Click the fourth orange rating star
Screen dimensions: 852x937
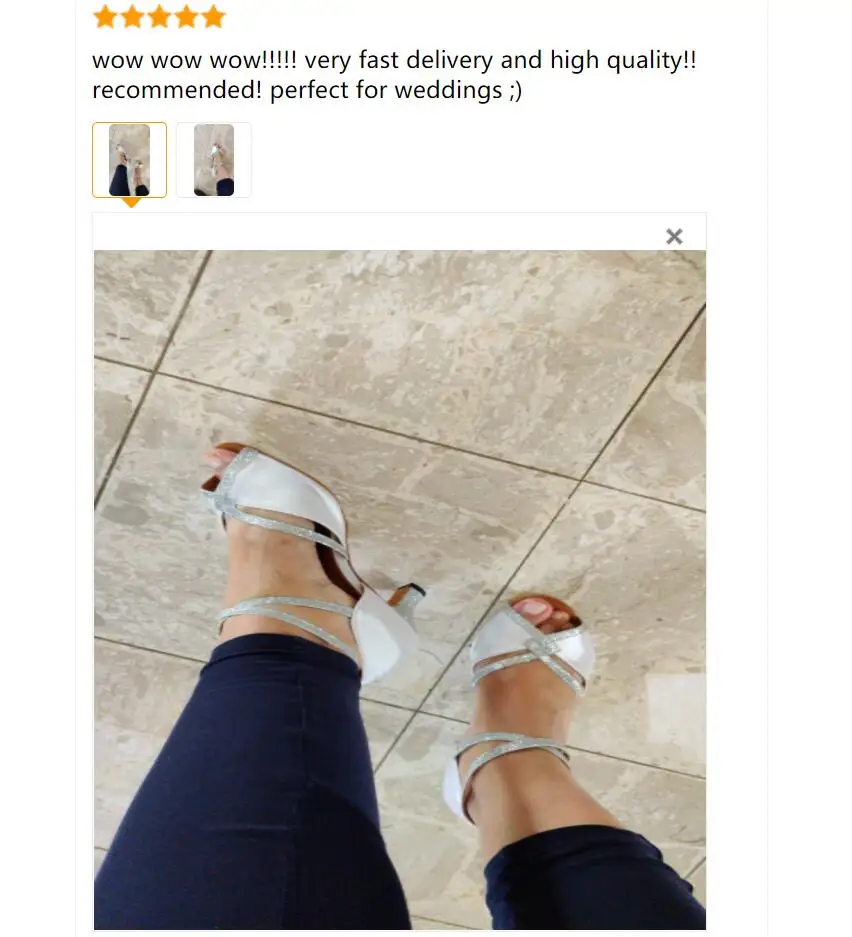pos(186,17)
